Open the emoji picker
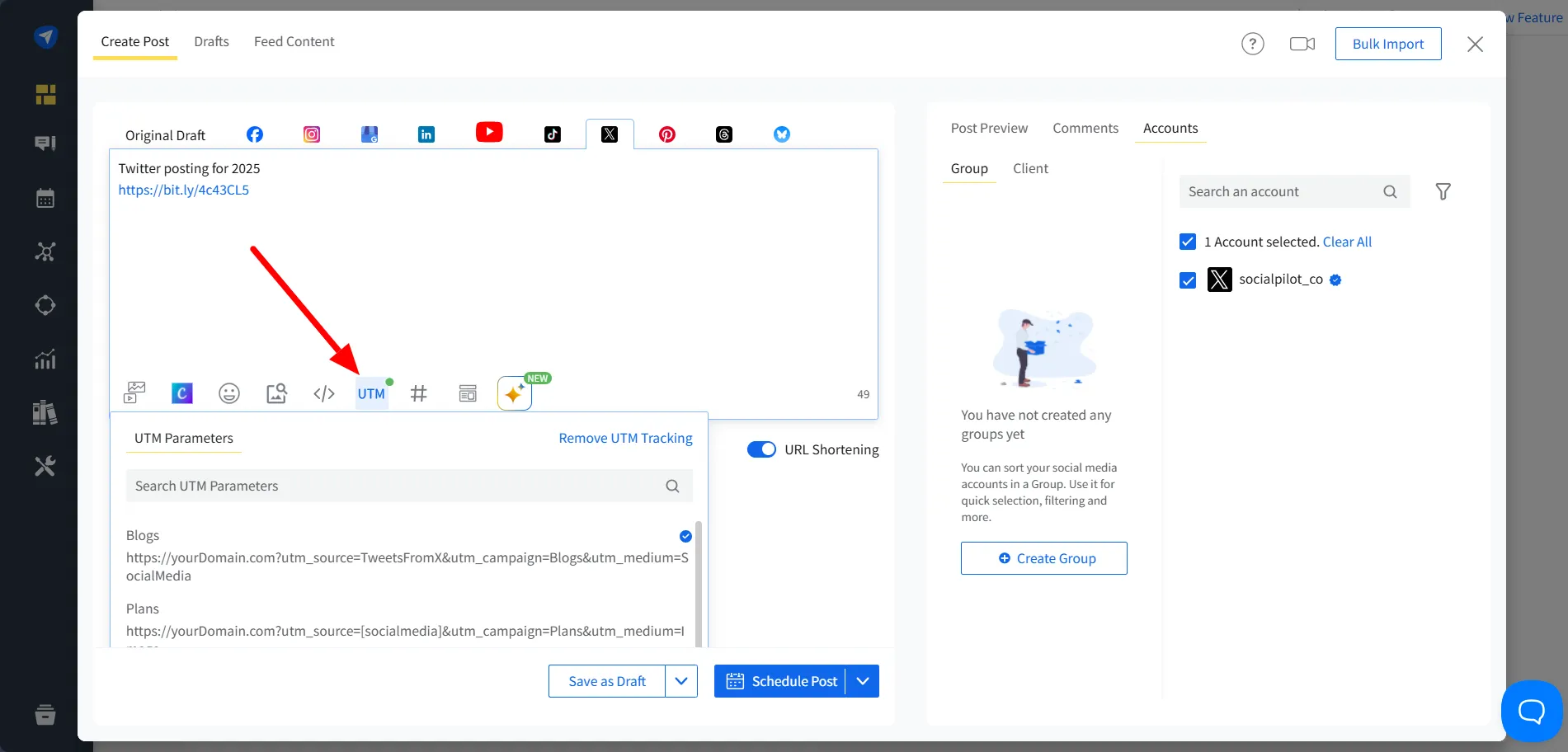Viewport: 1568px width, 752px height. pos(229,393)
